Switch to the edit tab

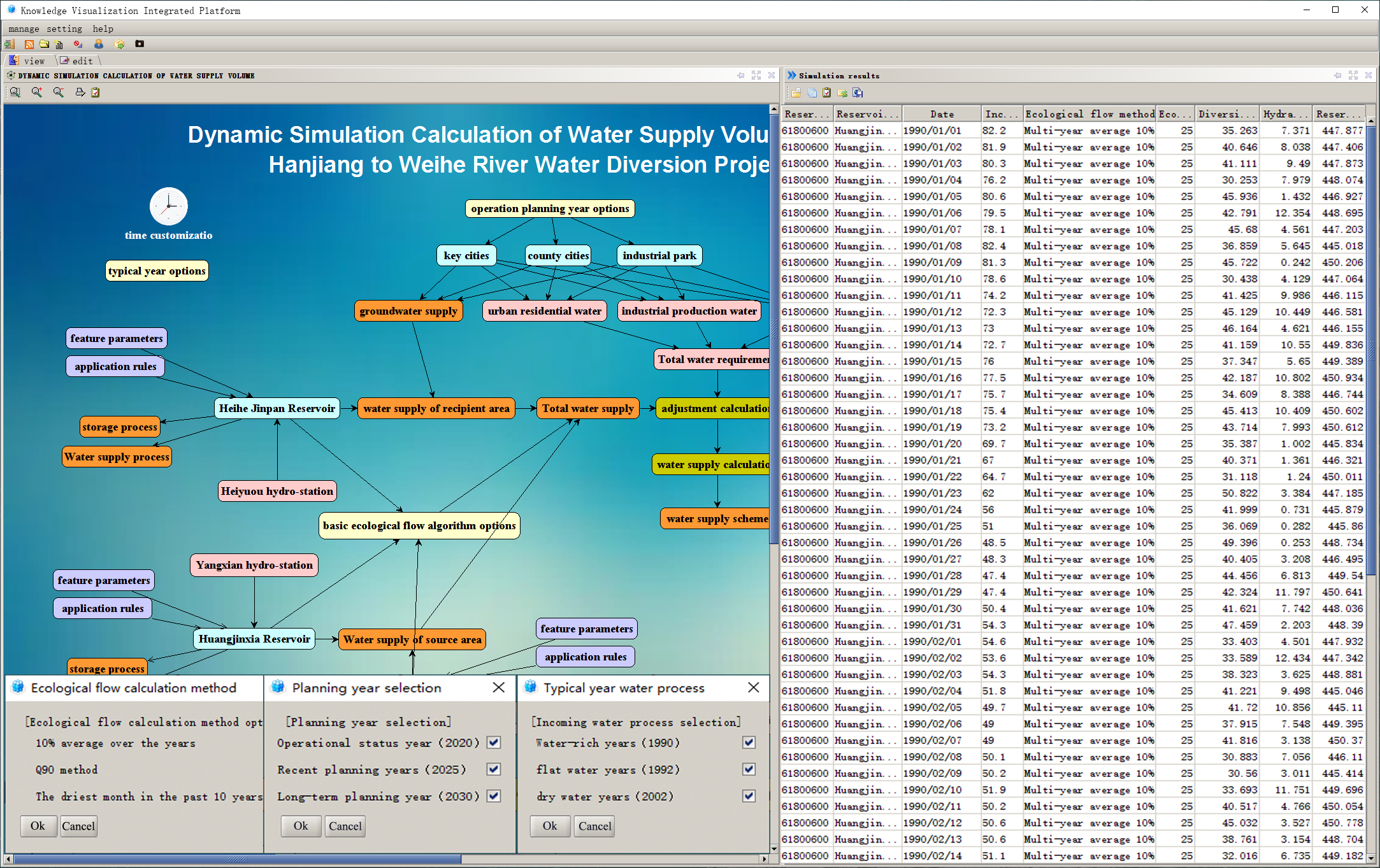click(78, 60)
